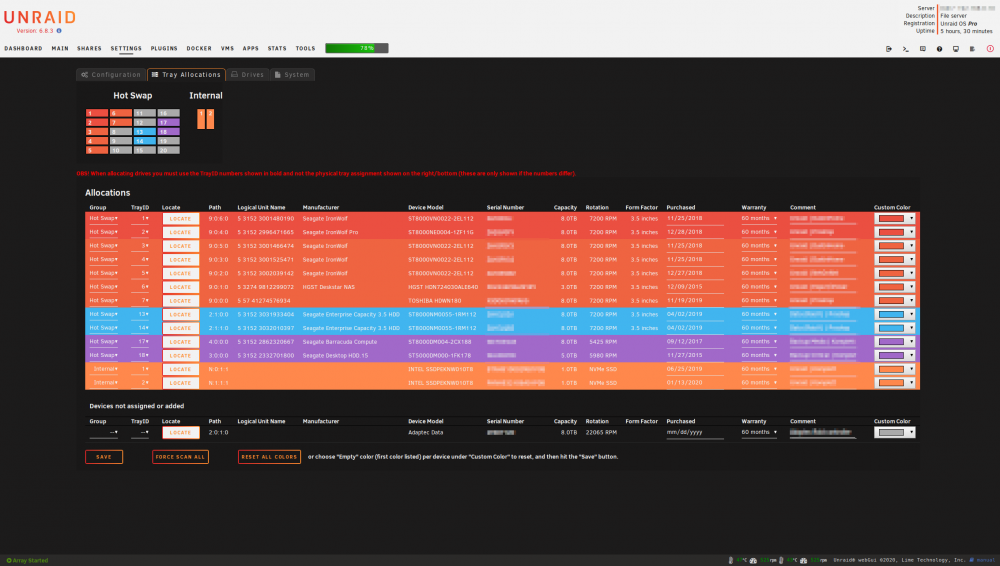Image resolution: width=1000 pixels, height=566 pixels.
Task: Open TrayID dropdown for path 2:1:0:0 row
Action: [x=140, y=314]
